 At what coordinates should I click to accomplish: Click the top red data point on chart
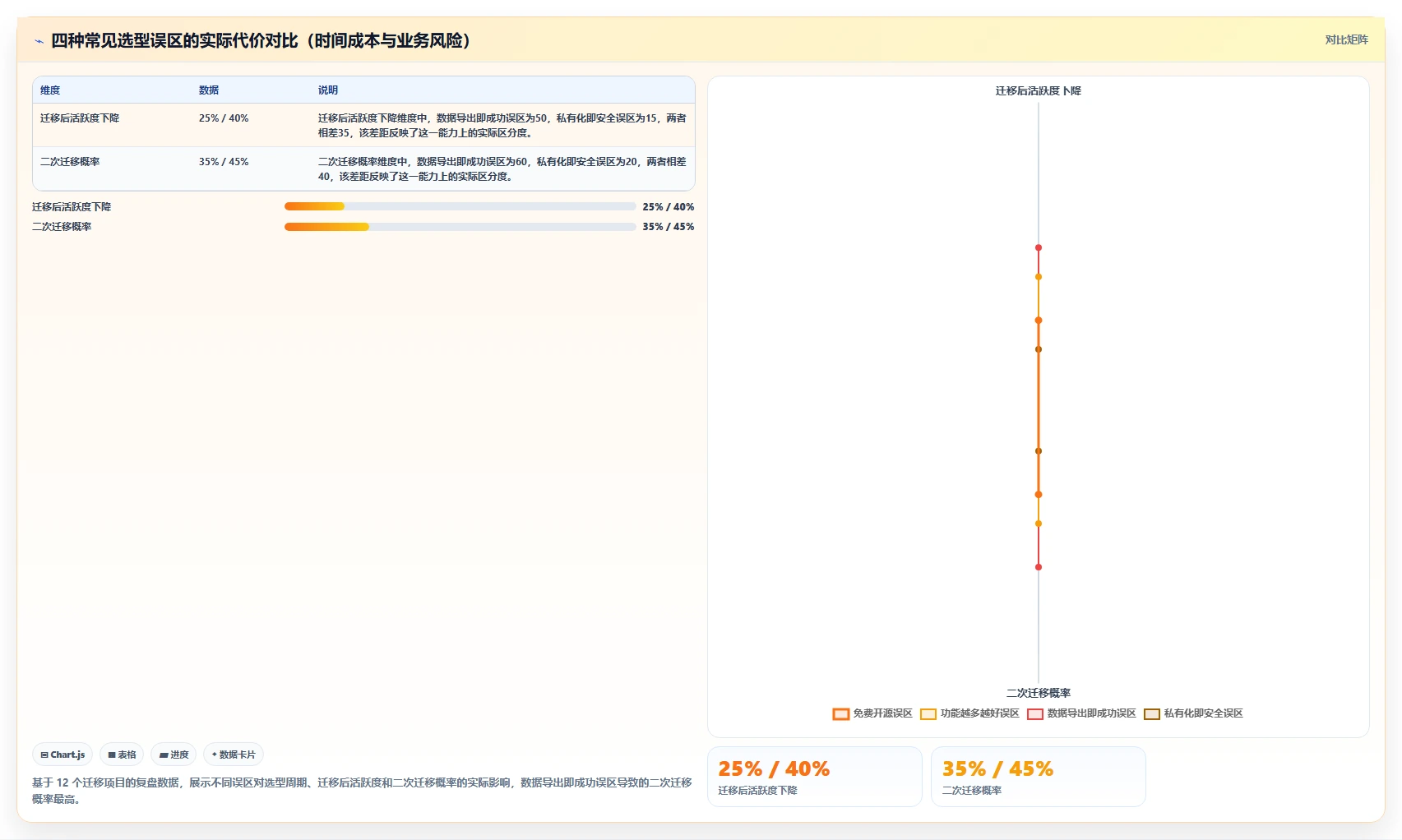pyautogui.click(x=1039, y=247)
